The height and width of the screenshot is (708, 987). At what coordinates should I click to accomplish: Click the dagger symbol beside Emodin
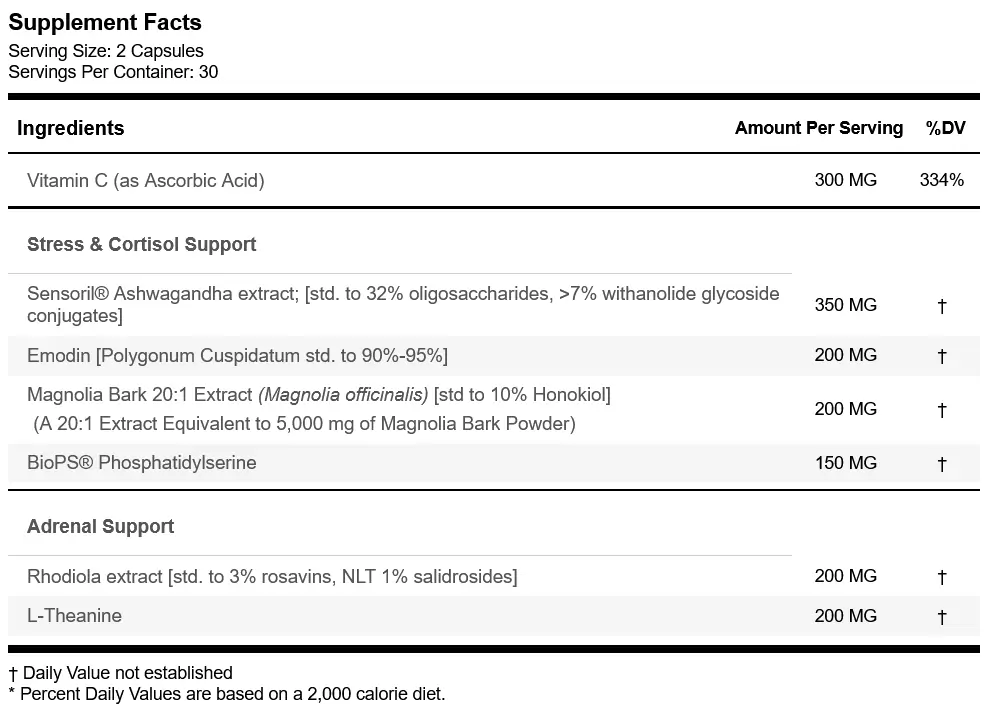[x=942, y=356]
